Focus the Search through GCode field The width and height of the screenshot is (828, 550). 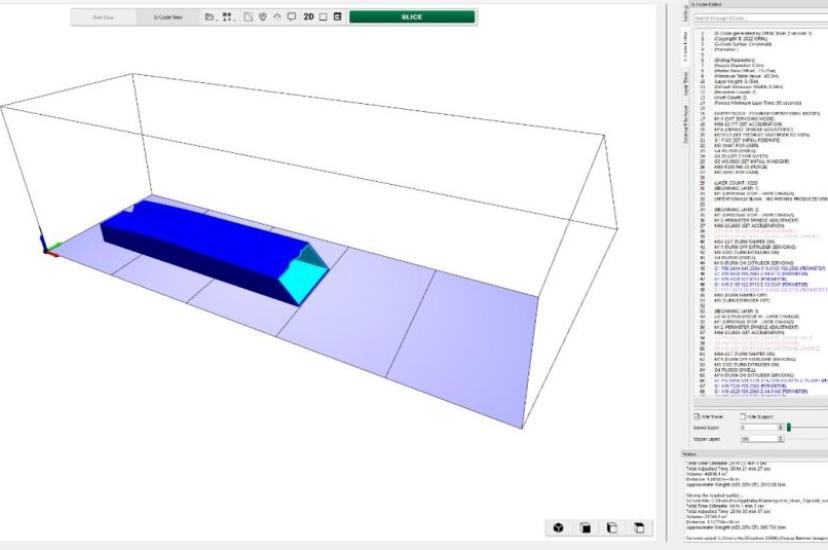760,18
